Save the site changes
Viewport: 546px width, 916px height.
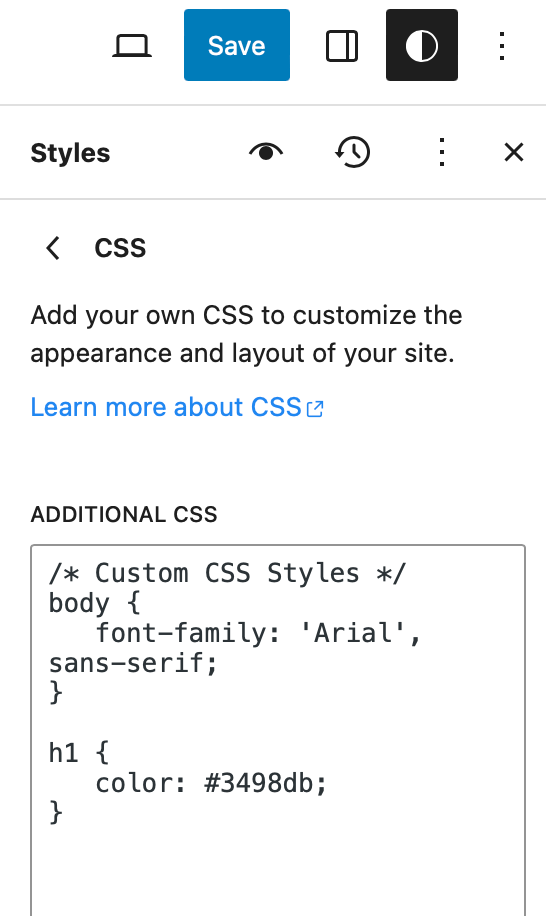coord(237,45)
